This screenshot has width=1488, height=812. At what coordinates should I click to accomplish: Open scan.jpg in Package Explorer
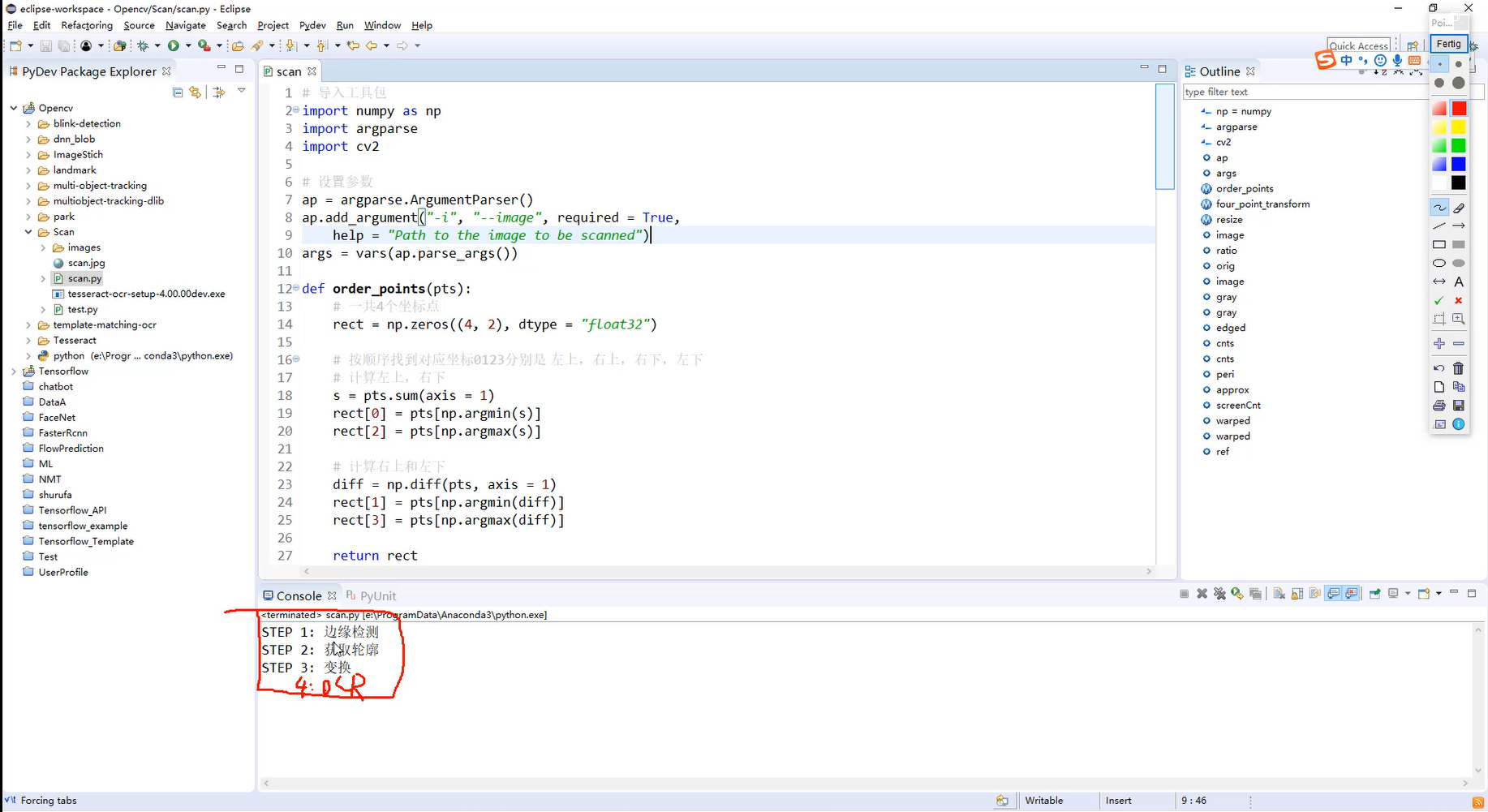(x=86, y=263)
